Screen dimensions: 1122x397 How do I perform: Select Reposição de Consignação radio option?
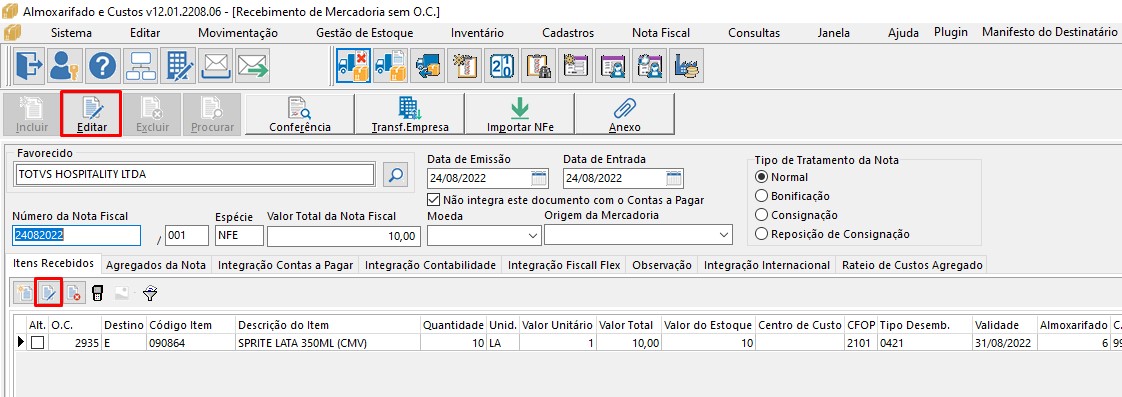coord(762,233)
